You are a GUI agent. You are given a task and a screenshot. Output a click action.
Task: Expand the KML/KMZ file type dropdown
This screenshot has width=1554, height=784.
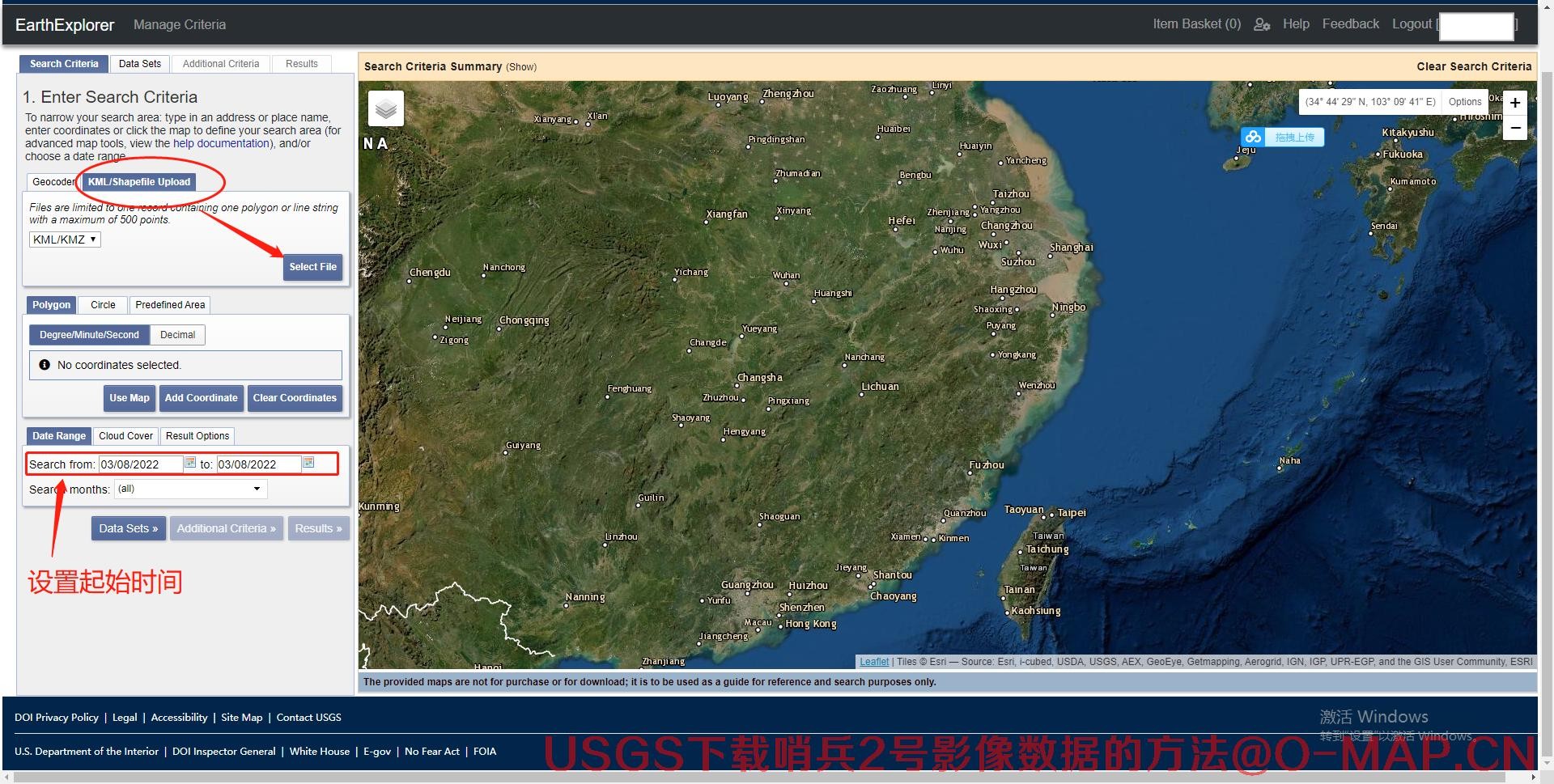pos(65,239)
